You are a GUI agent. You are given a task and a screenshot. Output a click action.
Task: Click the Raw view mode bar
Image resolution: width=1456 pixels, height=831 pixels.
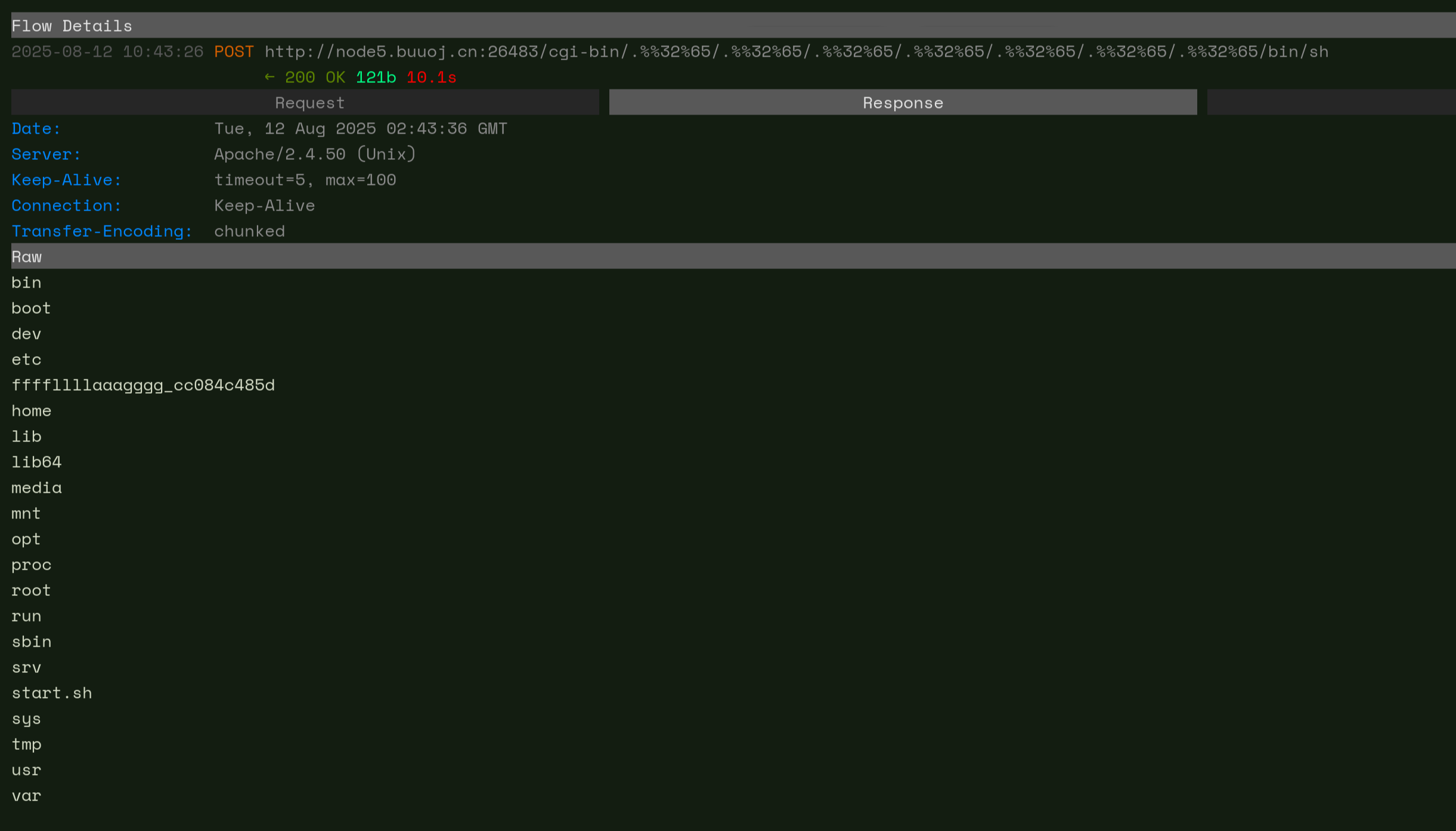733,257
